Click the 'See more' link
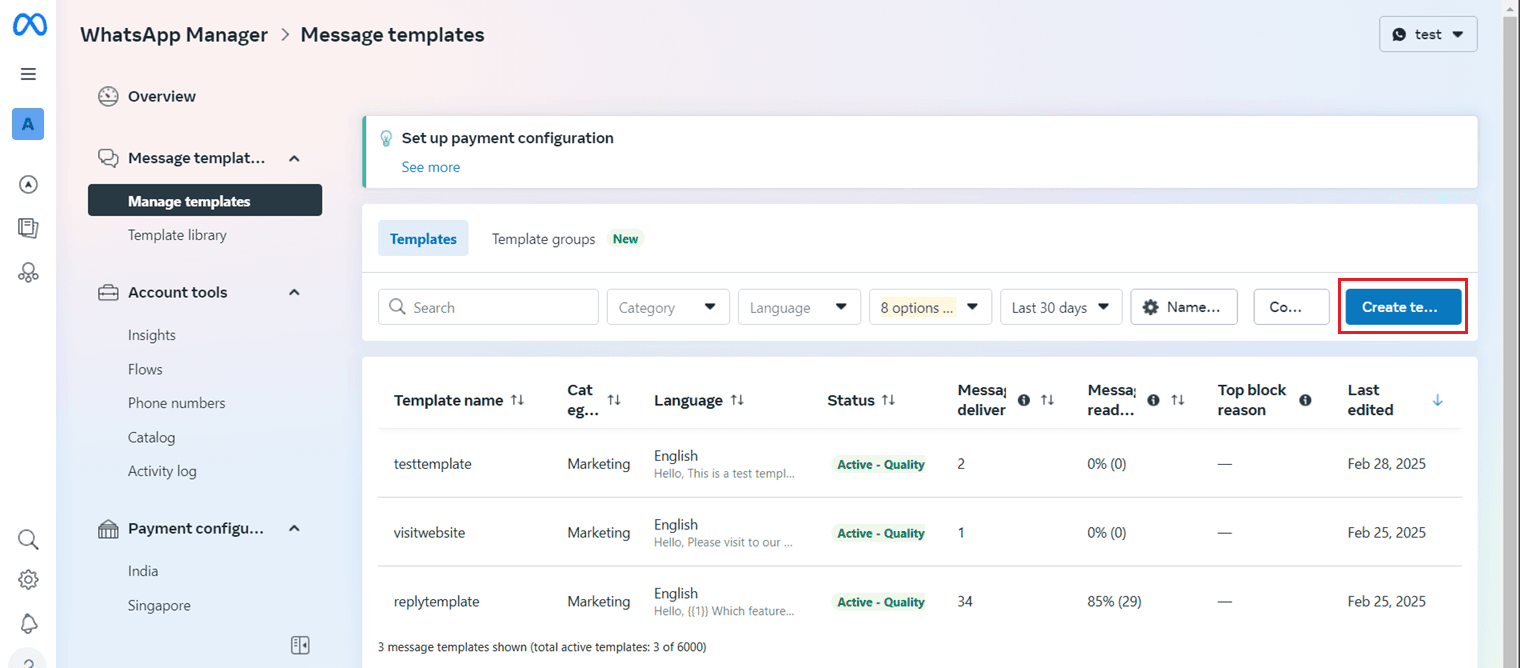Image resolution: width=1520 pixels, height=668 pixels. coord(431,167)
